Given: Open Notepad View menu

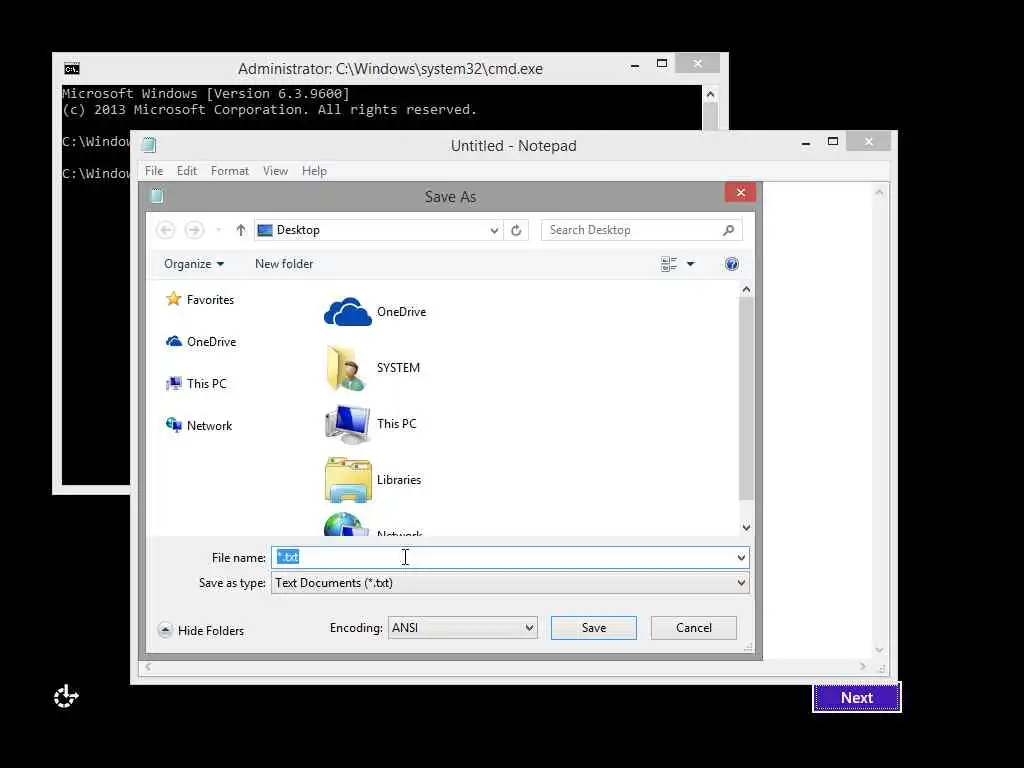Looking at the screenshot, I should click(275, 170).
